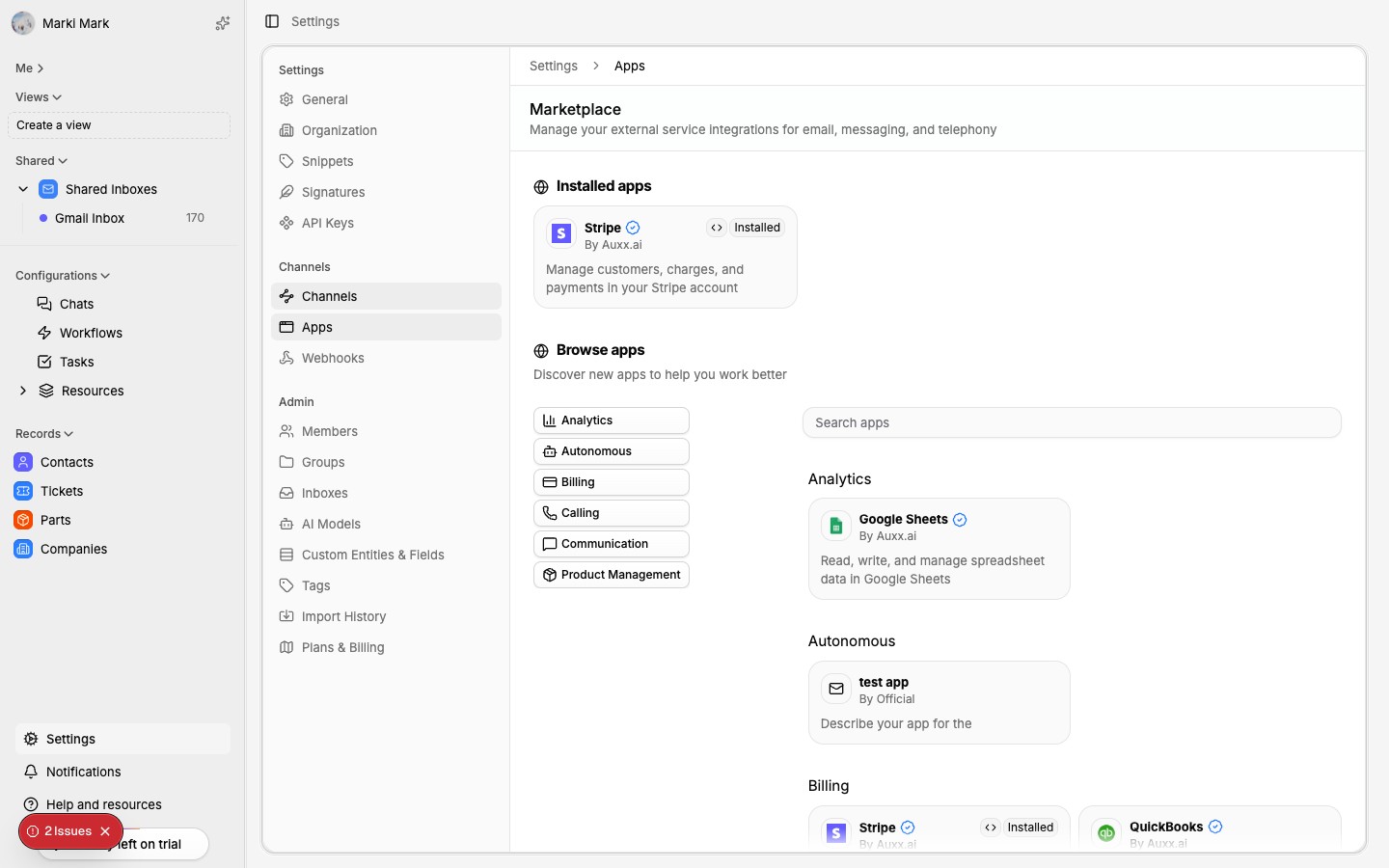Collapse the Shared section

pyautogui.click(x=41, y=161)
